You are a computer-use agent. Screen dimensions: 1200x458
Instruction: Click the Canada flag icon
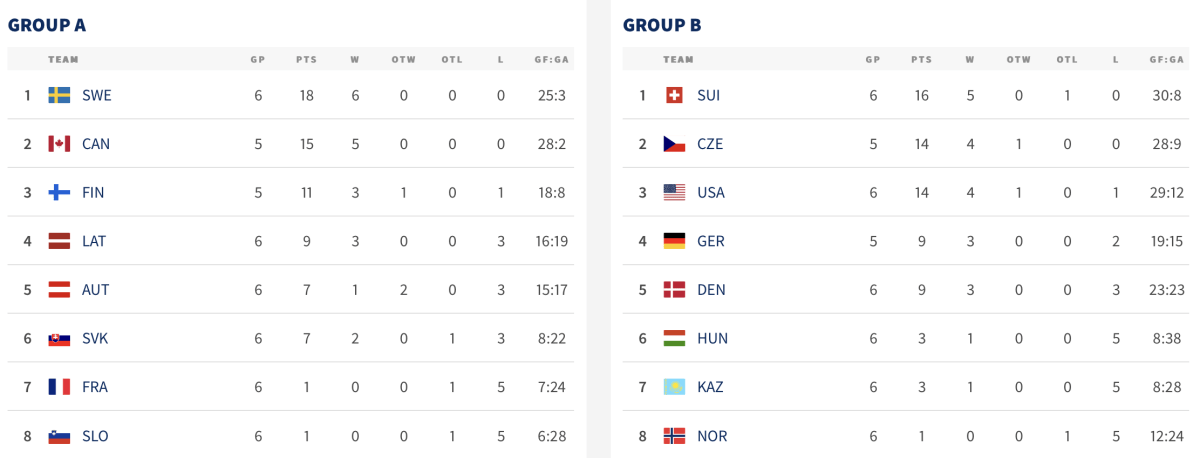click(x=59, y=144)
